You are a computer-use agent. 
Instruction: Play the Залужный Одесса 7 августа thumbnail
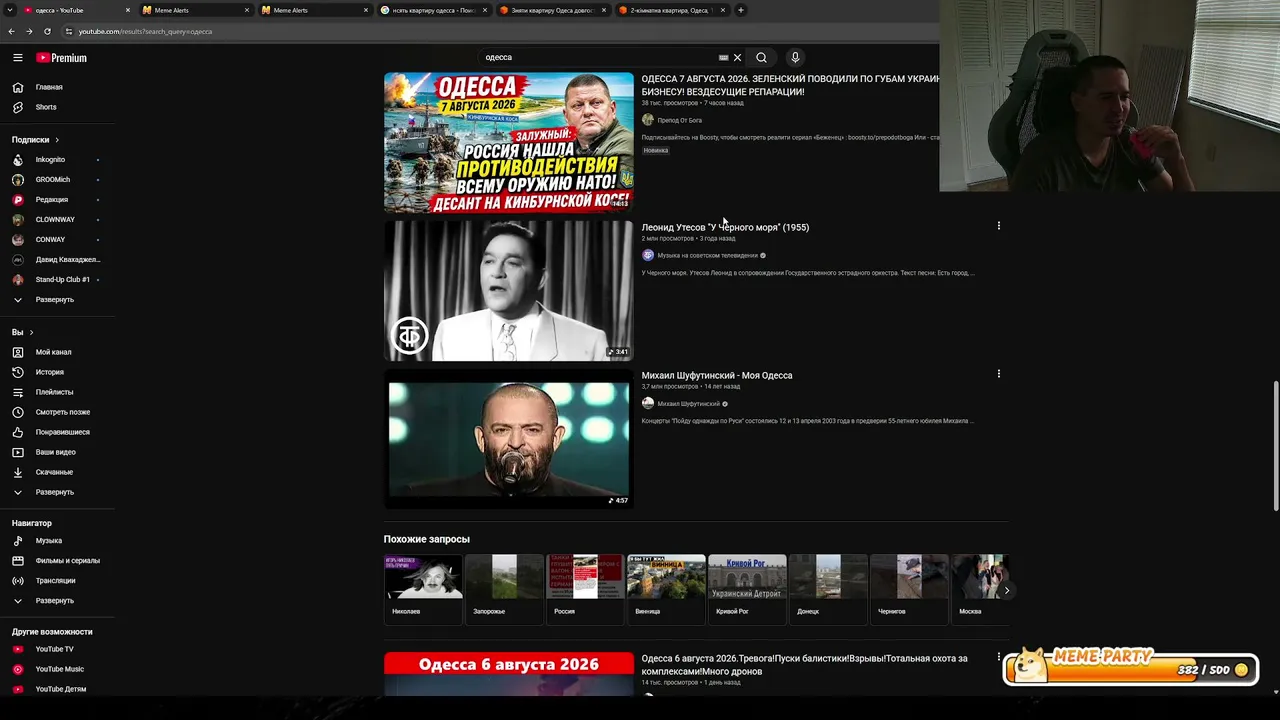coord(509,142)
